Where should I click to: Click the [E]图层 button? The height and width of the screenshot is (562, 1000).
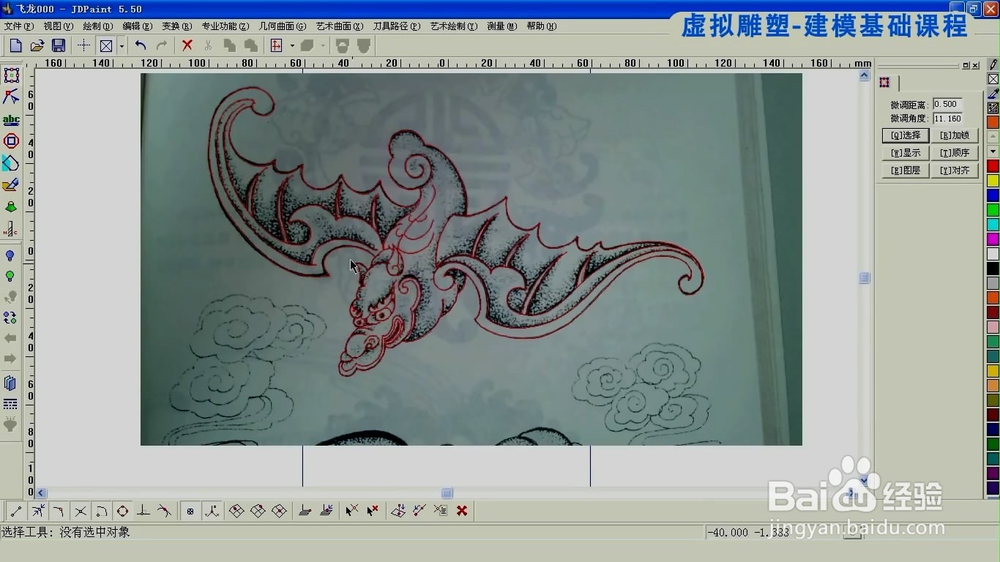pyautogui.click(x=906, y=170)
